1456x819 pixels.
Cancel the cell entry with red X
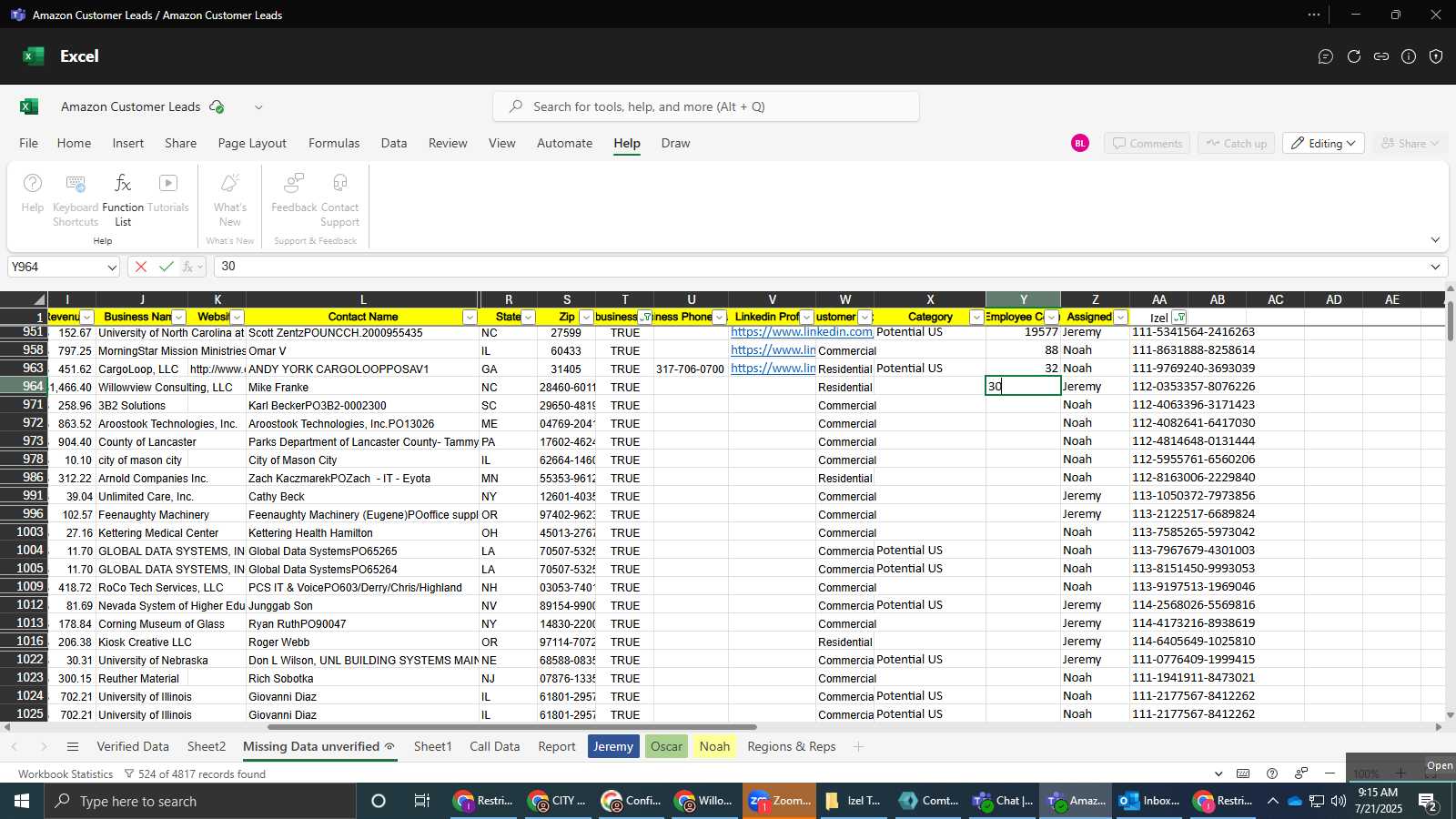[140, 267]
